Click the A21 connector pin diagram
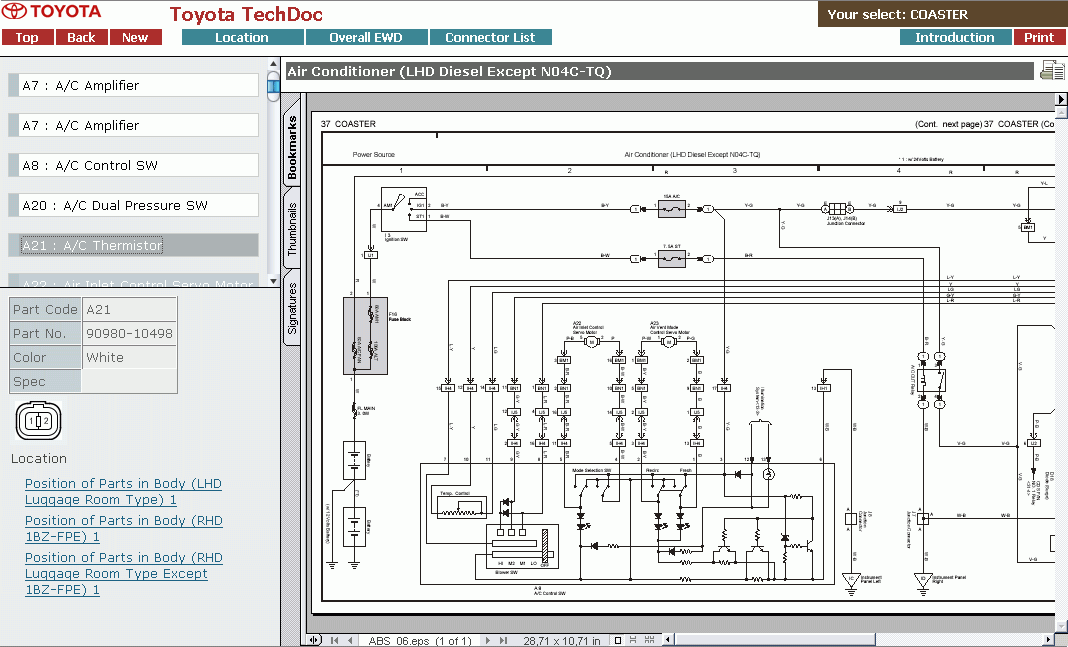The width and height of the screenshot is (1068, 647). point(37,421)
